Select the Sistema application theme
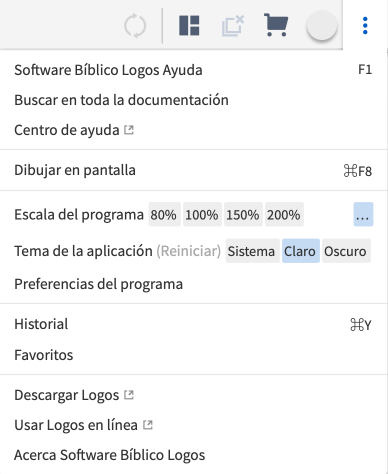388x474 pixels. pyautogui.click(x=251, y=251)
